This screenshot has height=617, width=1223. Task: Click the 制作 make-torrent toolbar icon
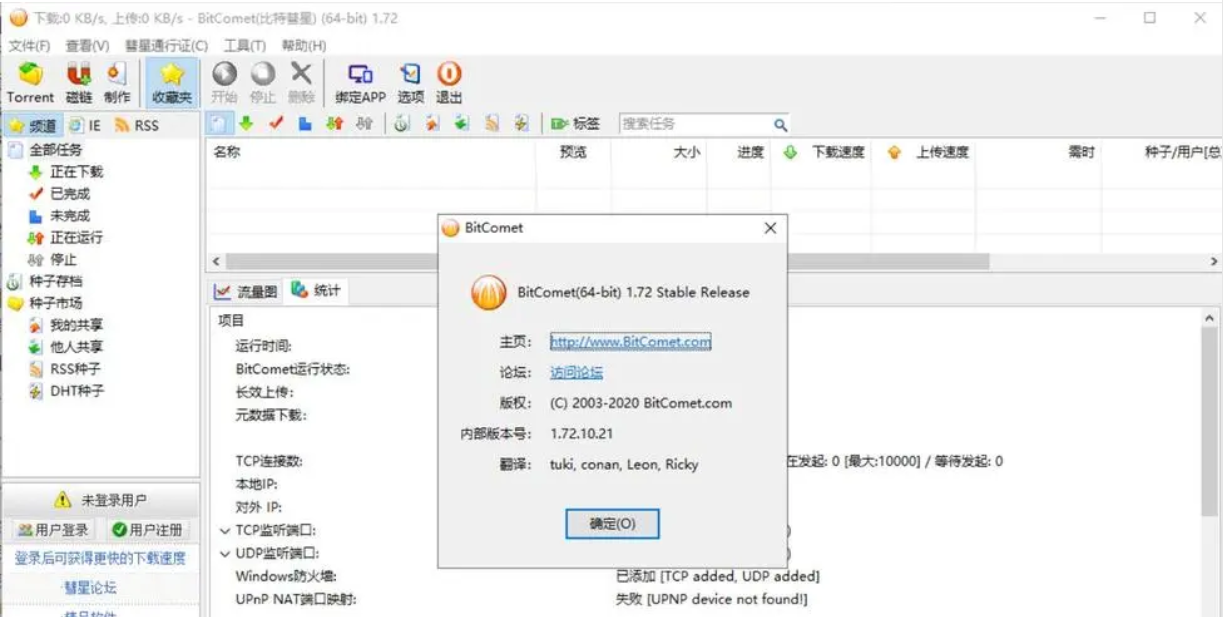tap(117, 82)
